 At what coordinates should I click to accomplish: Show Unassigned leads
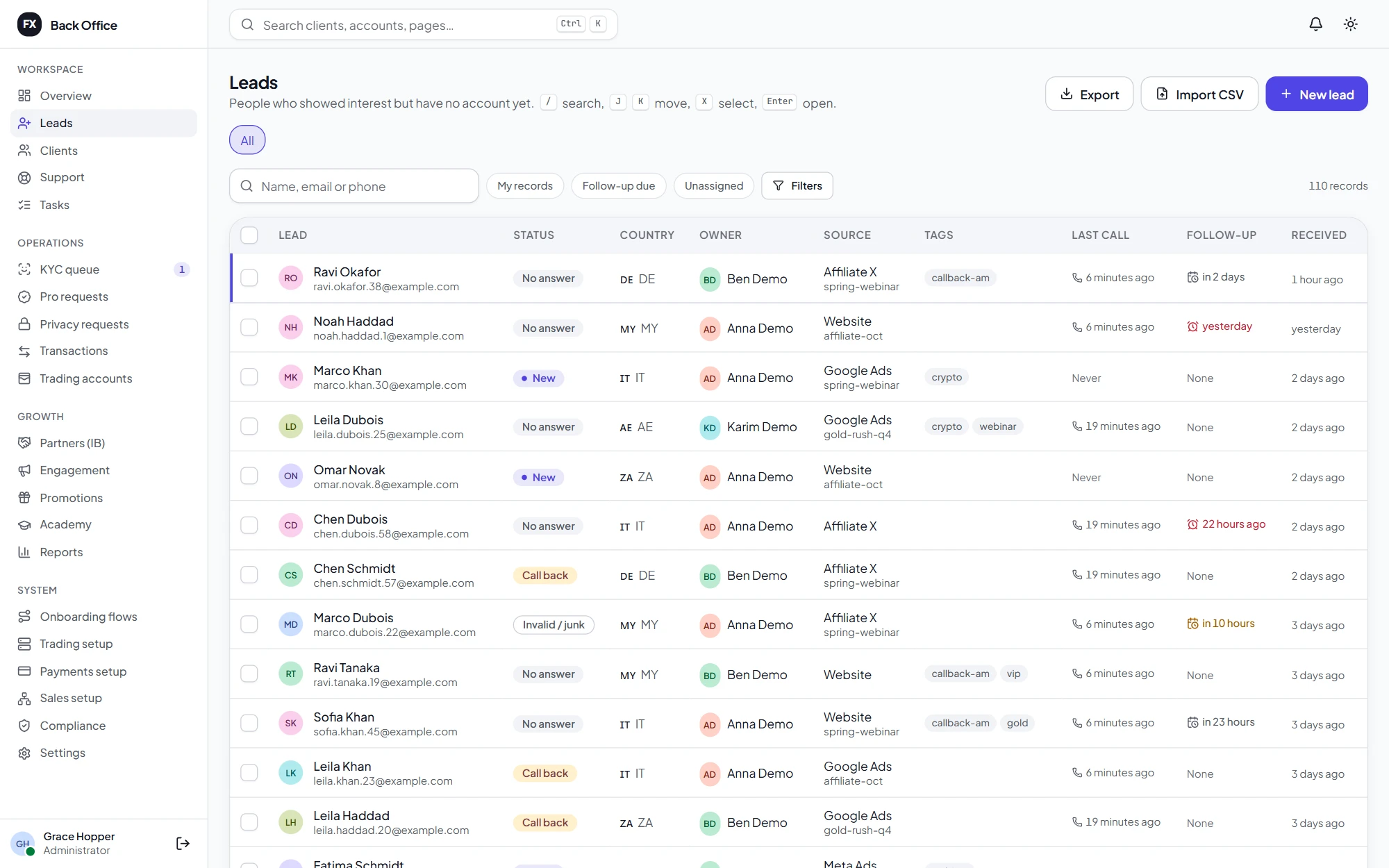tap(714, 186)
